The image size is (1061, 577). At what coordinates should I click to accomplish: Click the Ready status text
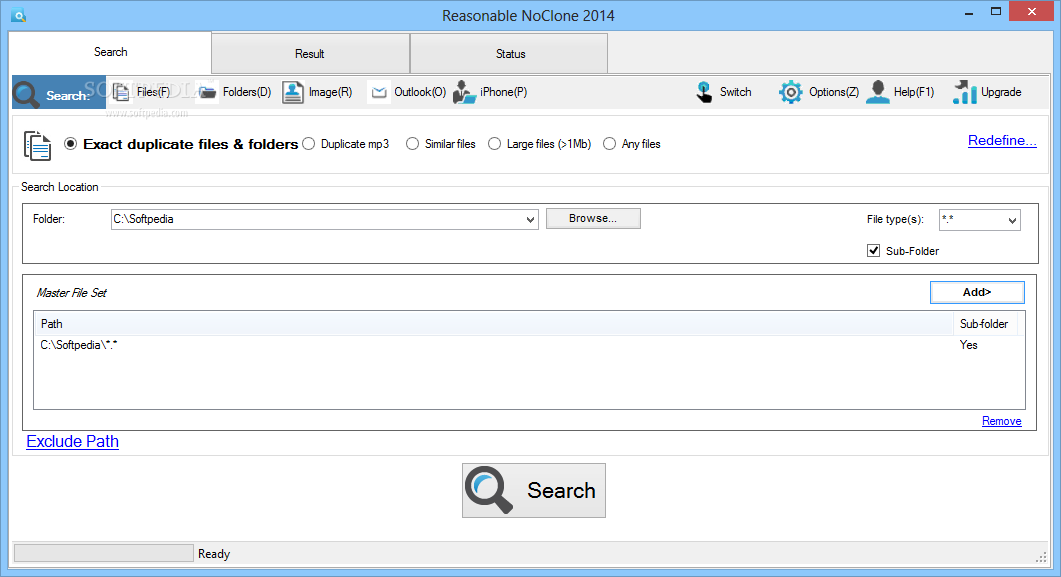(214, 554)
